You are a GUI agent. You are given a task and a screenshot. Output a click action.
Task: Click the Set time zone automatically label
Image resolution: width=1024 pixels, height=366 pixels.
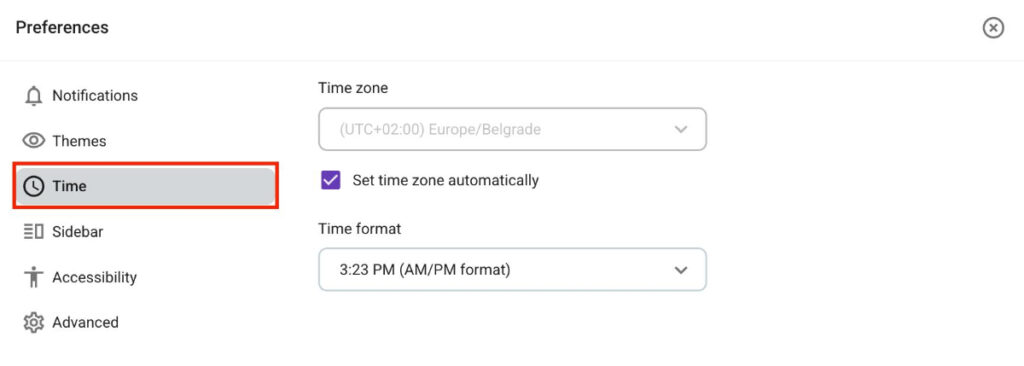pos(445,180)
